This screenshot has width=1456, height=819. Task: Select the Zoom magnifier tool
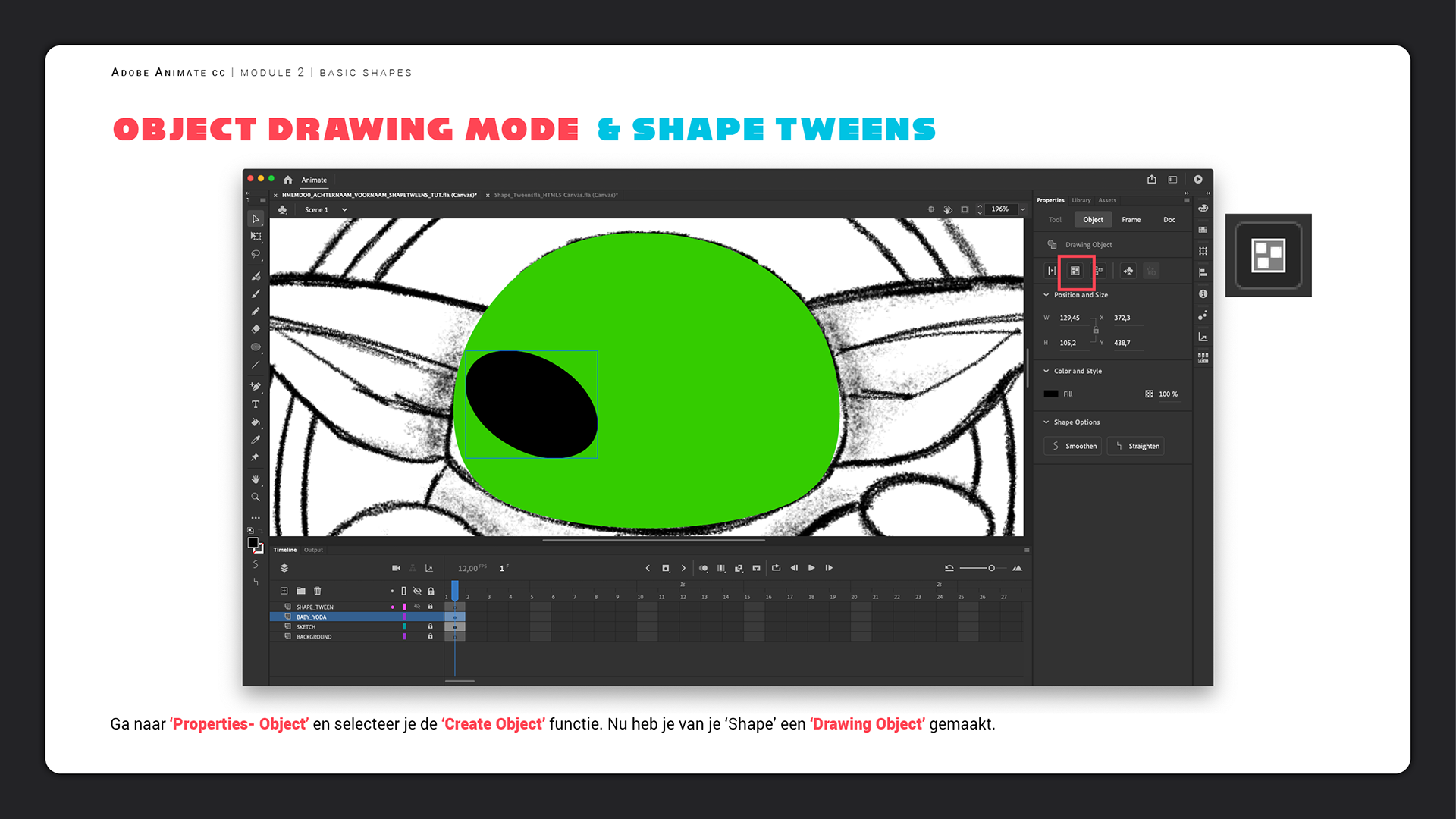pyautogui.click(x=256, y=497)
